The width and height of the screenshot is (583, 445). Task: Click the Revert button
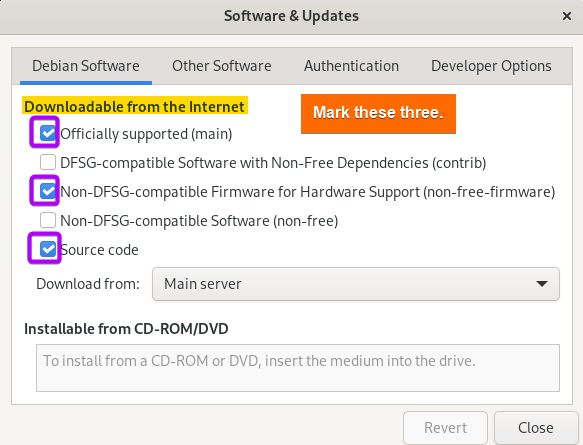click(445, 428)
